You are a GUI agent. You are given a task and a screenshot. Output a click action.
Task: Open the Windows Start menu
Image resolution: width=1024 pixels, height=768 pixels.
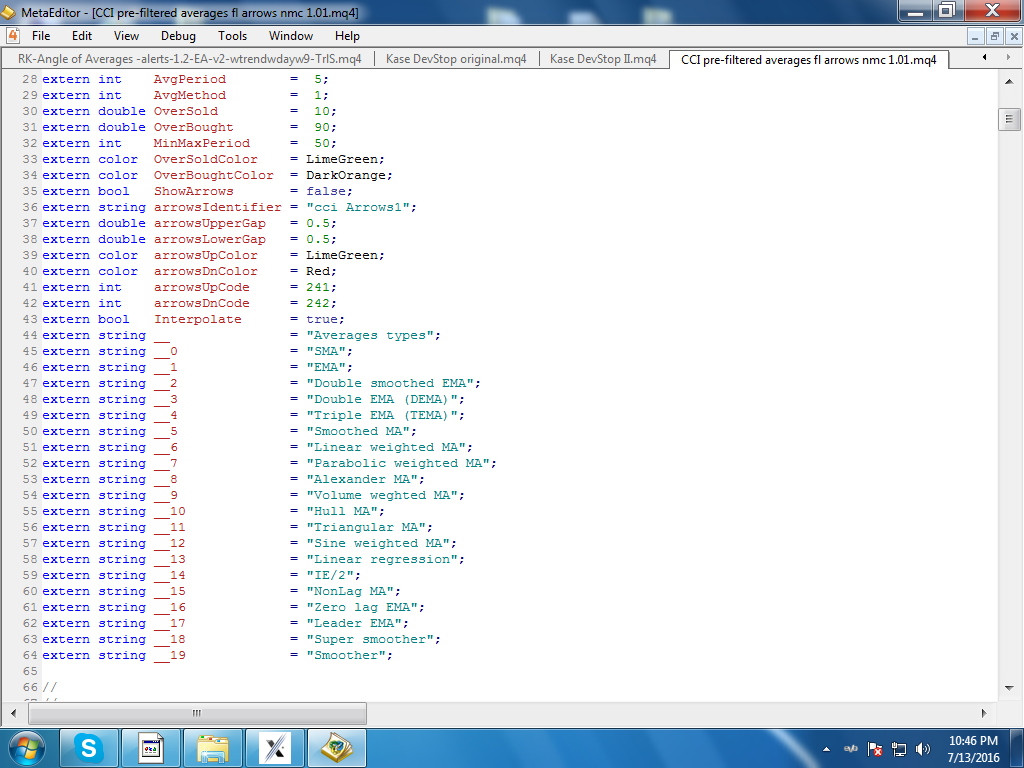click(26, 748)
